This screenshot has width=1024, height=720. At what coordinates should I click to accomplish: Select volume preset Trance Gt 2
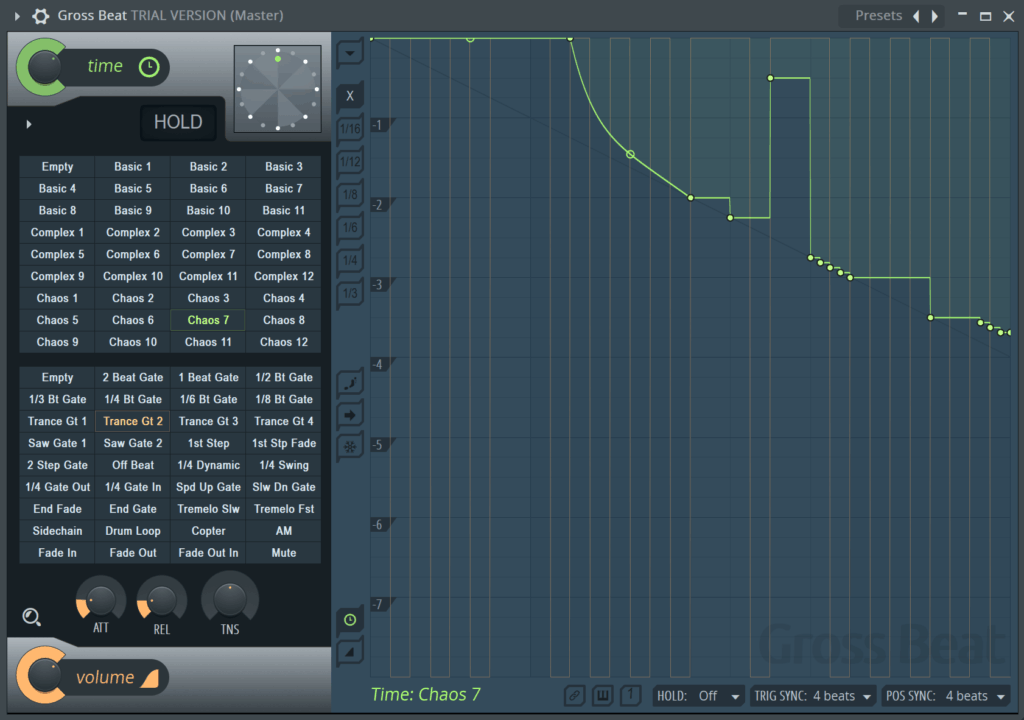tap(133, 421)
